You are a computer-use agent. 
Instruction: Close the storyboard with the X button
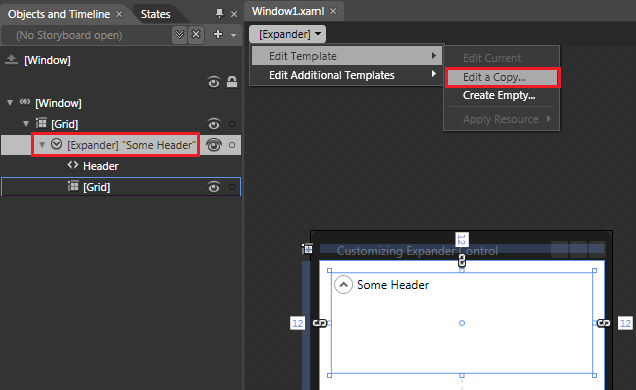[196, 35]
